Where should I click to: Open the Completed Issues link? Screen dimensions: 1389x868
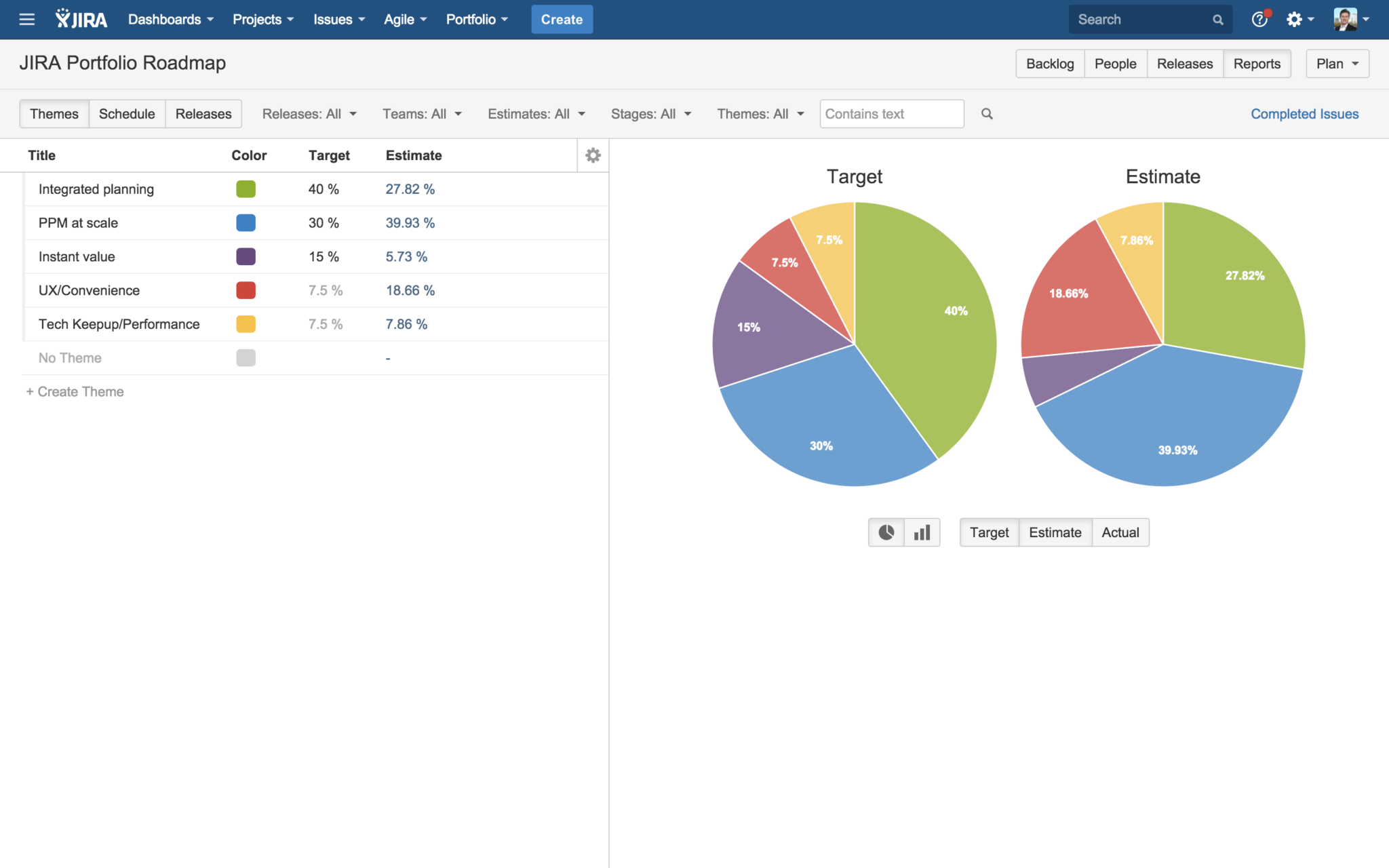[1304, 113]
